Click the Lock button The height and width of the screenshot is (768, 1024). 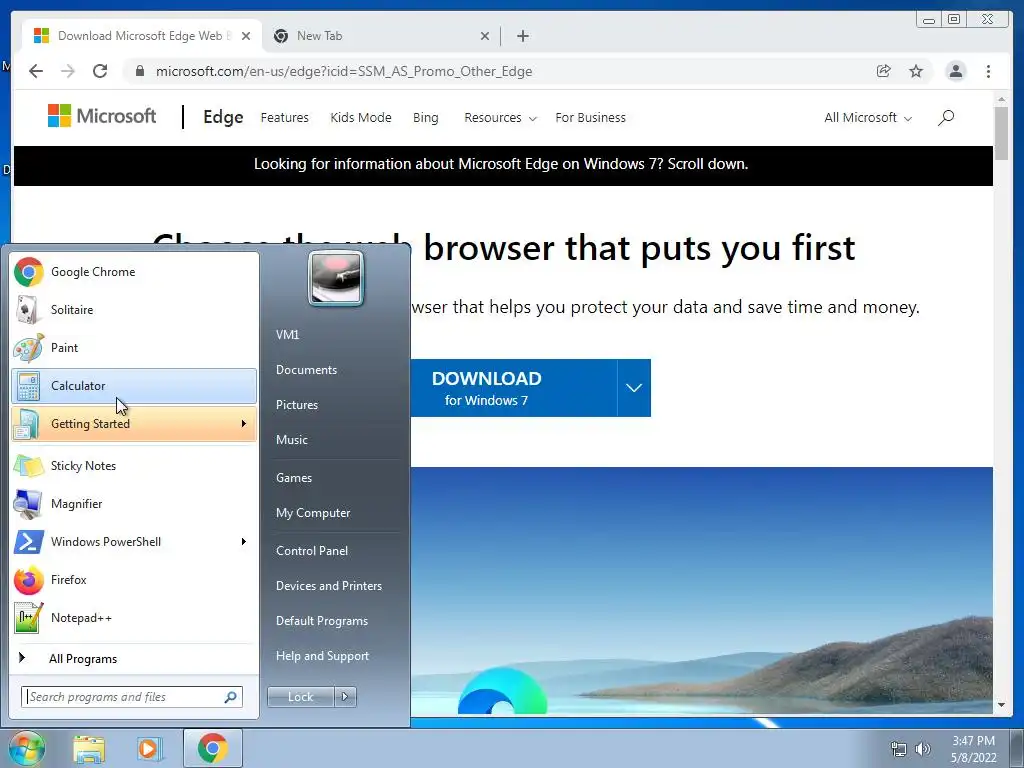click(x=300, y=697)
